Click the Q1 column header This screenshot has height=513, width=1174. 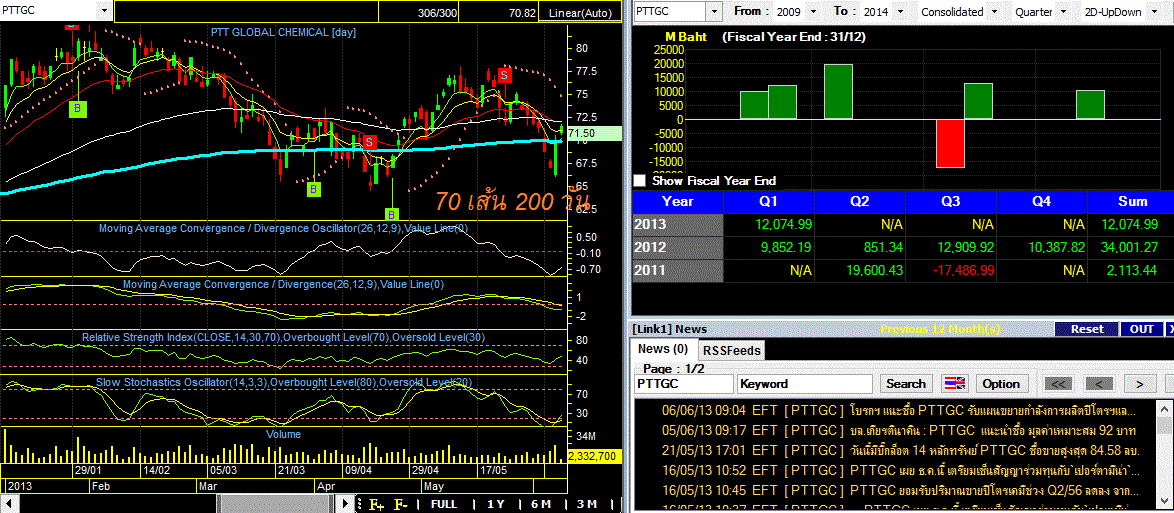point(769,201)
